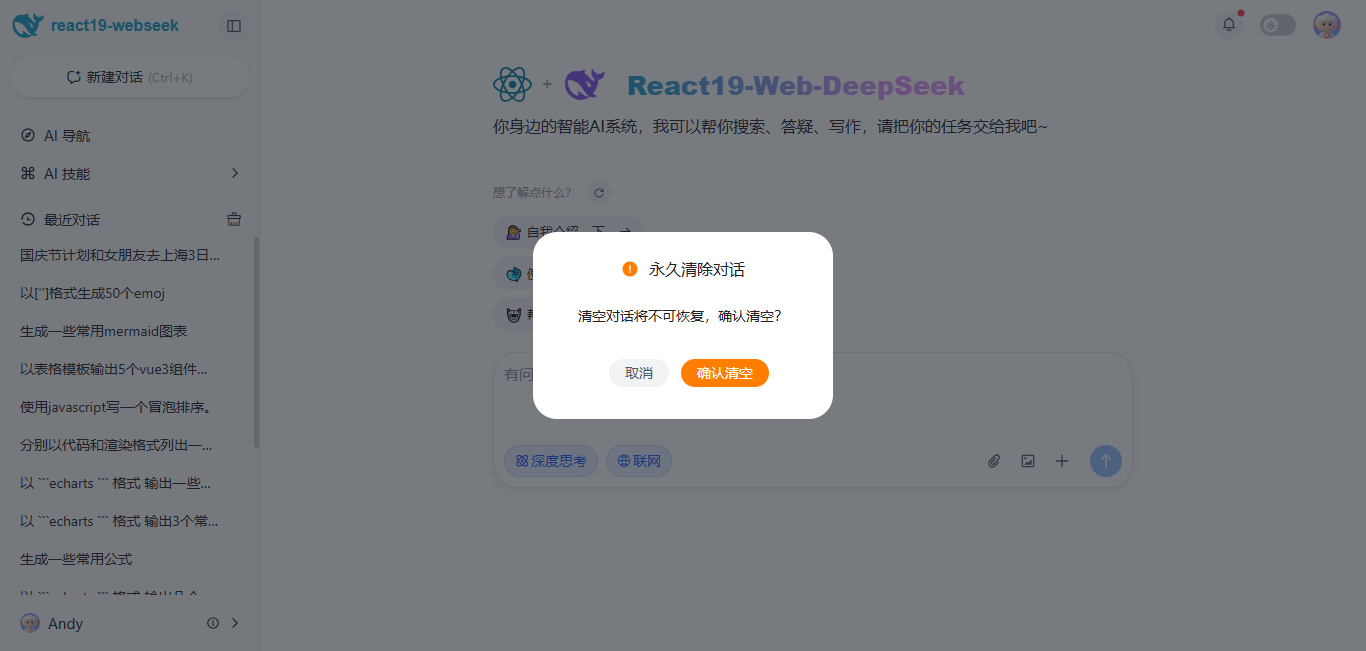This screenshot has height=651, width=1366.
Task: Focus the chat message input field
Action: (813, 398)
